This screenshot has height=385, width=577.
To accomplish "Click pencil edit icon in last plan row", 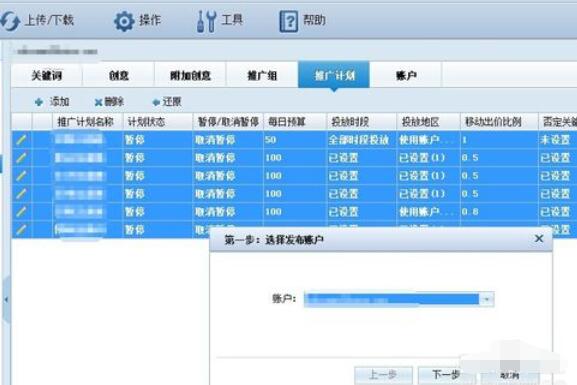I will (21, 230).
